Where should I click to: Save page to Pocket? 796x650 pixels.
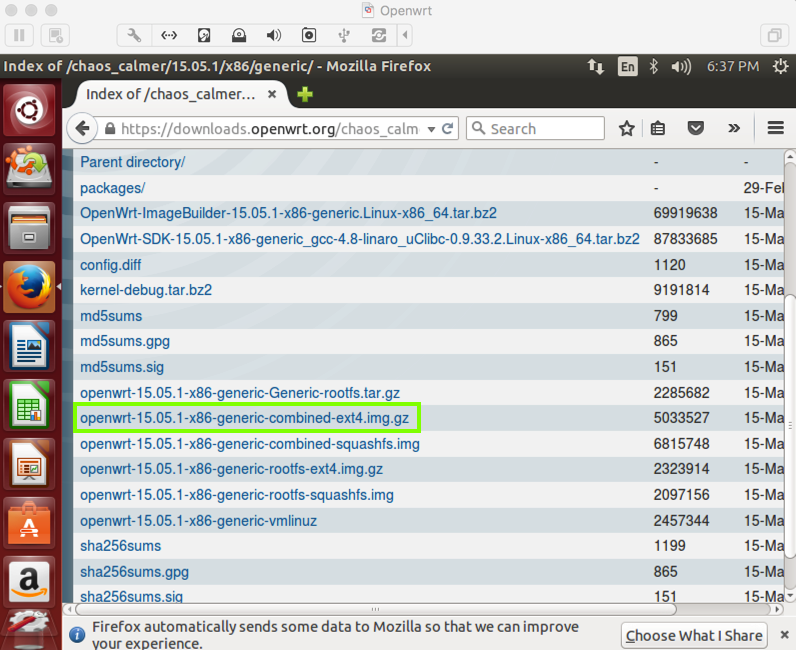coord(695,128)
